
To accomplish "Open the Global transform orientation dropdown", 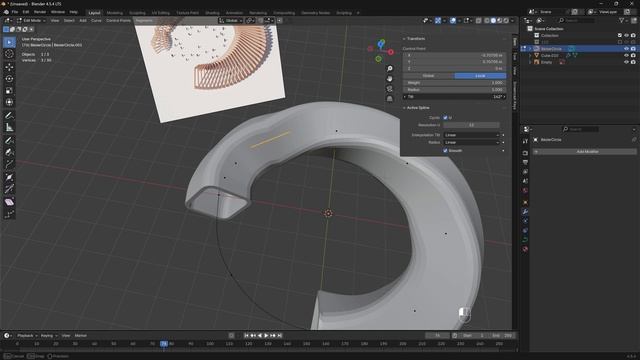I will (x=231, y=20).
